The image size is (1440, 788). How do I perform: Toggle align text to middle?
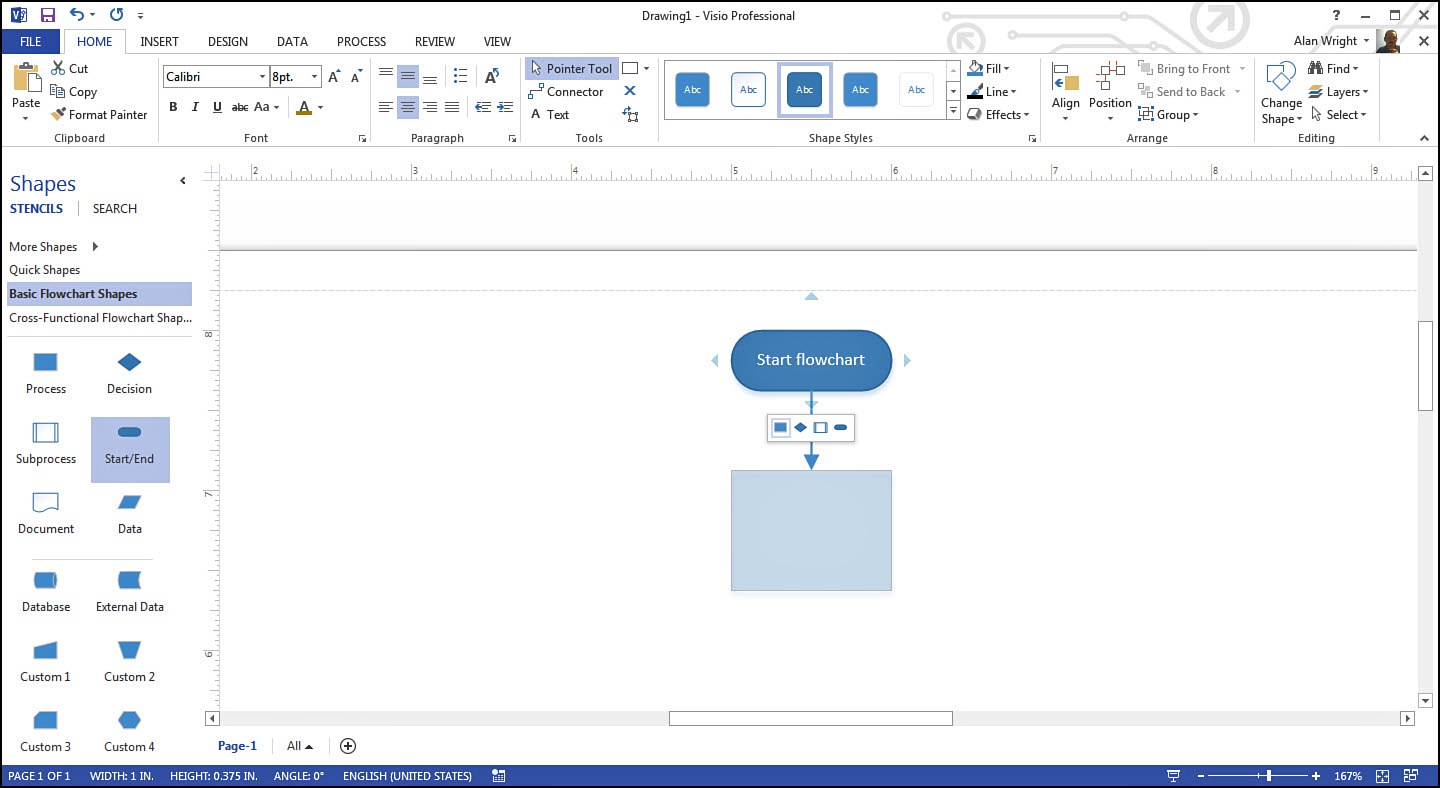coord(408,76)
